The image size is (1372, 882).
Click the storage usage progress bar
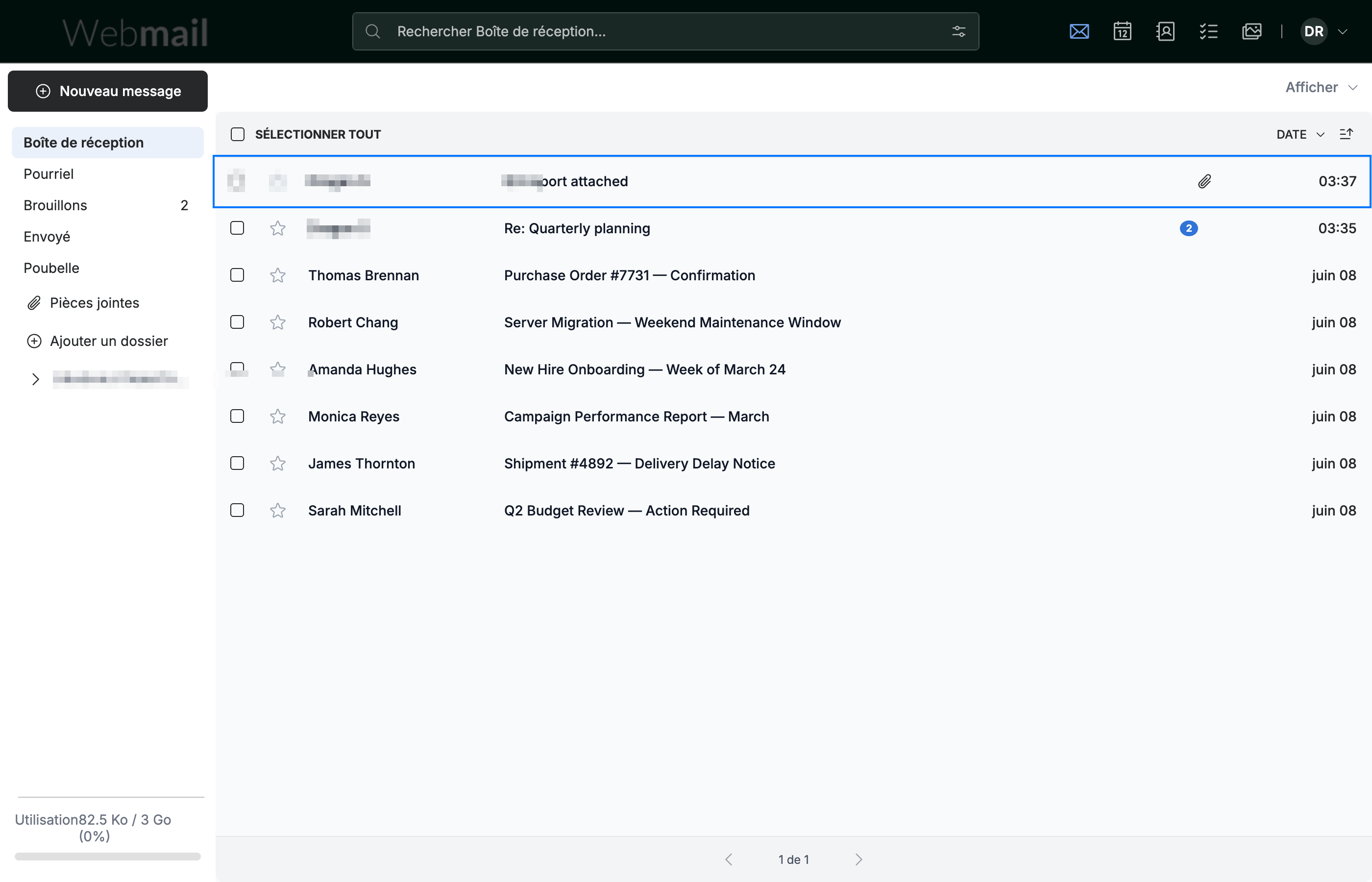click(108, 856)
